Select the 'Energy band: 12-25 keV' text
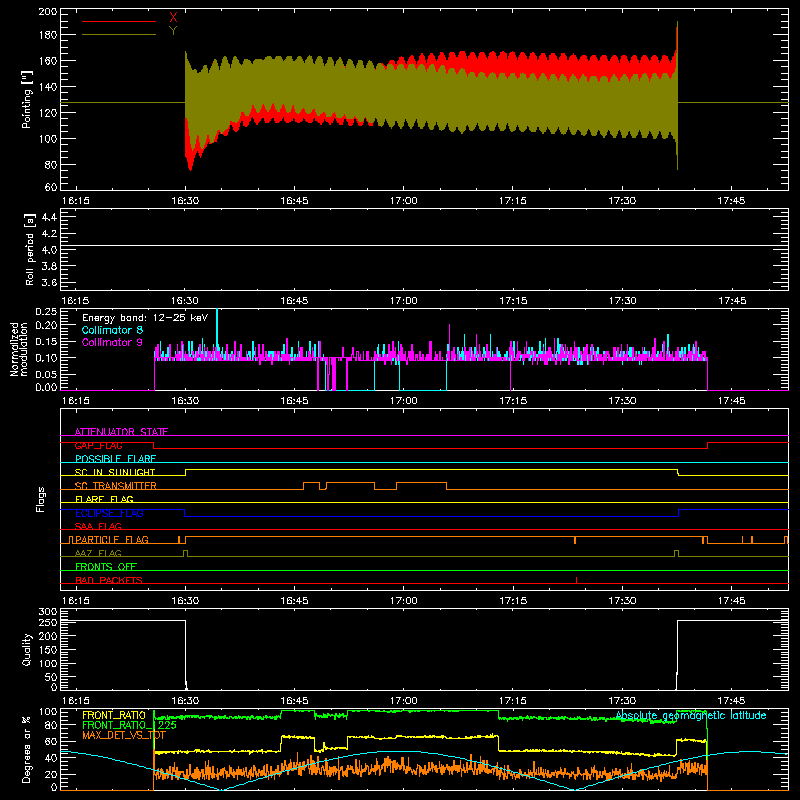 pyautogui.click(x=145, y=318)
